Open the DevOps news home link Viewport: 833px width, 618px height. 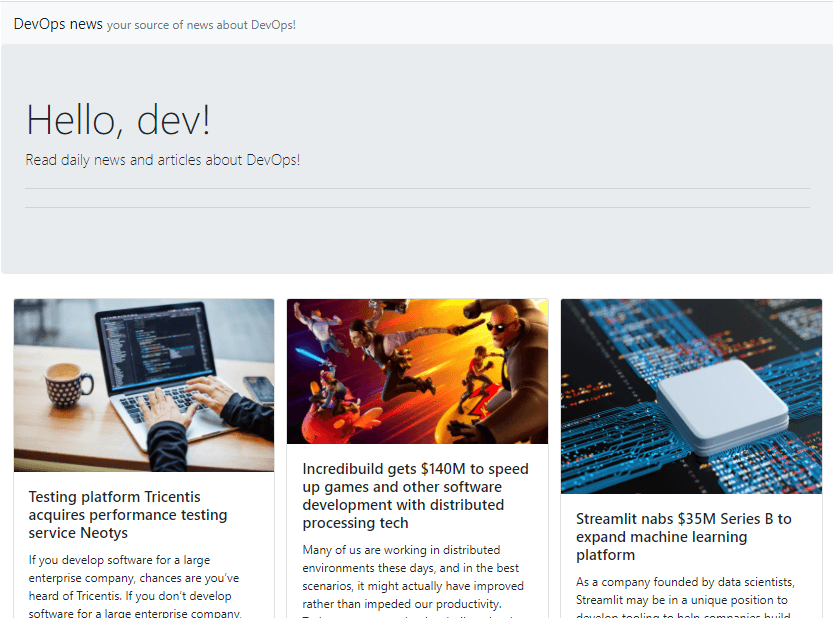click(57, 23)
